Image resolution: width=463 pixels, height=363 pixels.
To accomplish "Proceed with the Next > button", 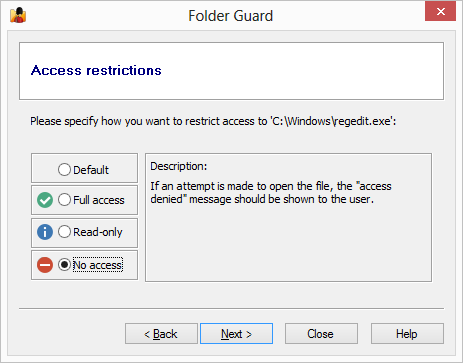I will (236, 334).
